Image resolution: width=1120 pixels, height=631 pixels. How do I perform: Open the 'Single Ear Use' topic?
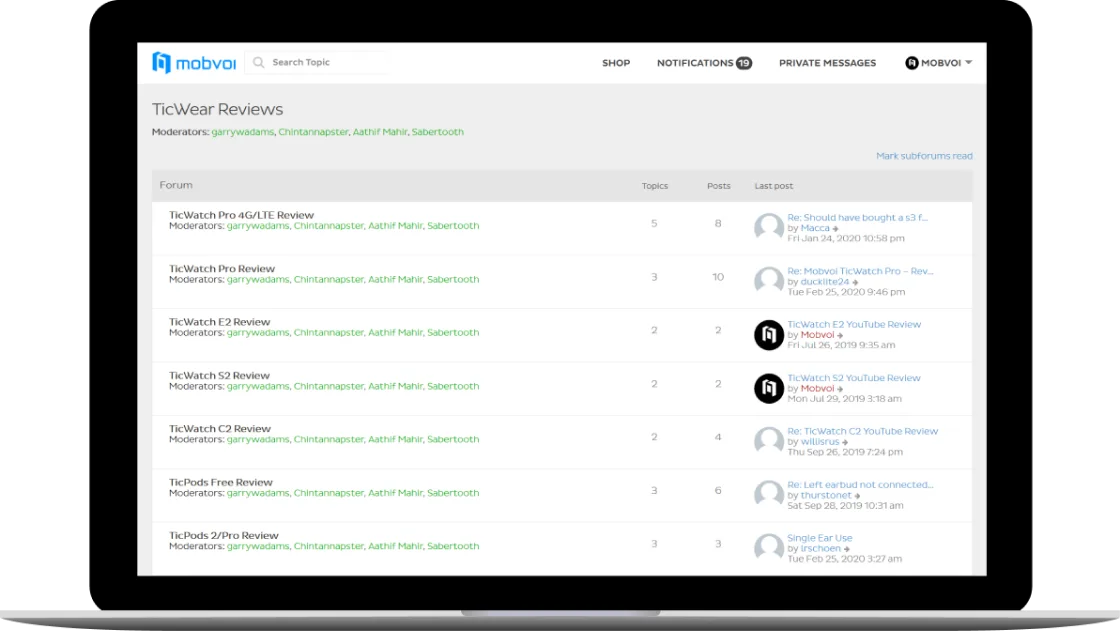[x=819, y=537]
